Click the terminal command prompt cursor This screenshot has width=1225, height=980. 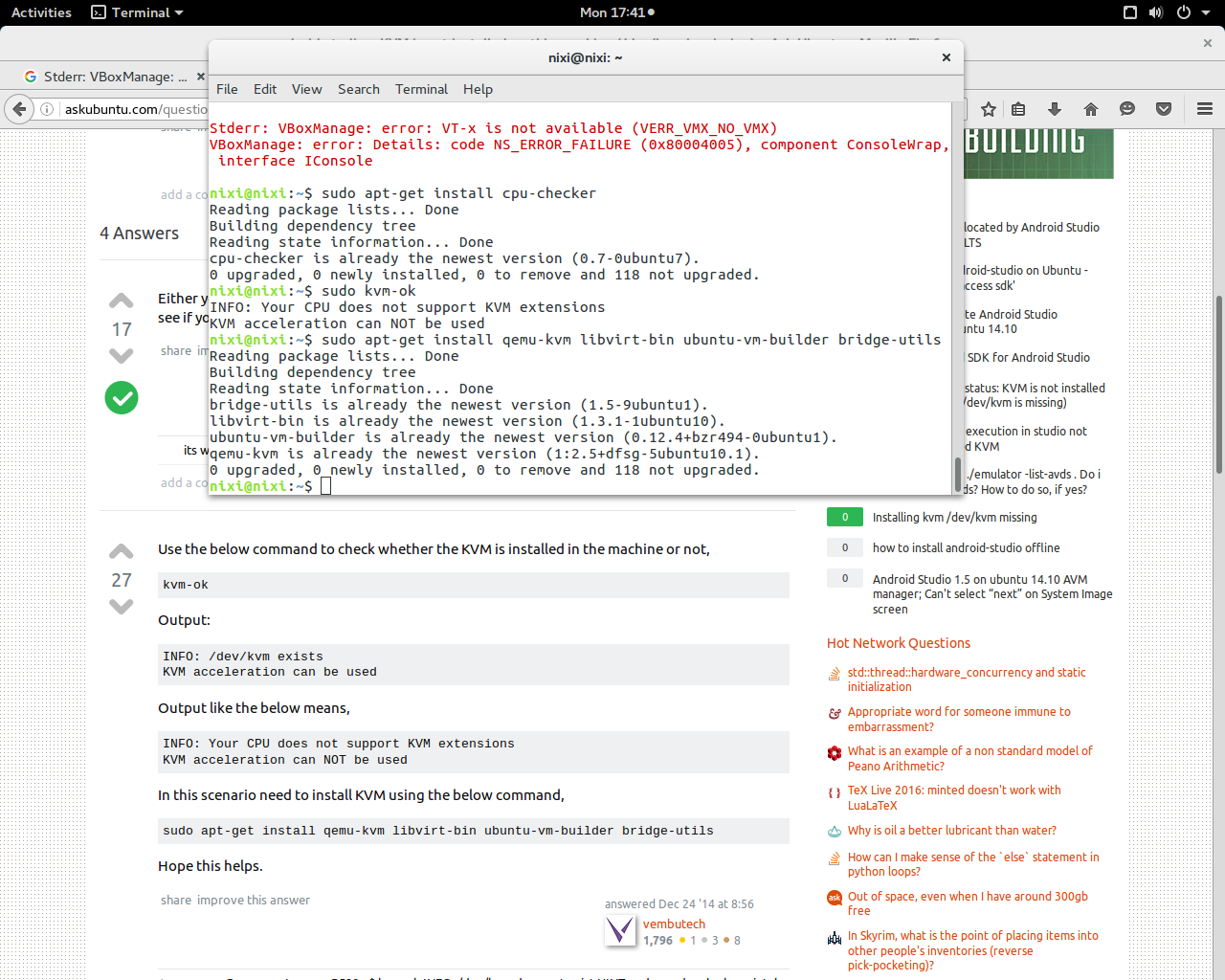click(x=325, y=486)
